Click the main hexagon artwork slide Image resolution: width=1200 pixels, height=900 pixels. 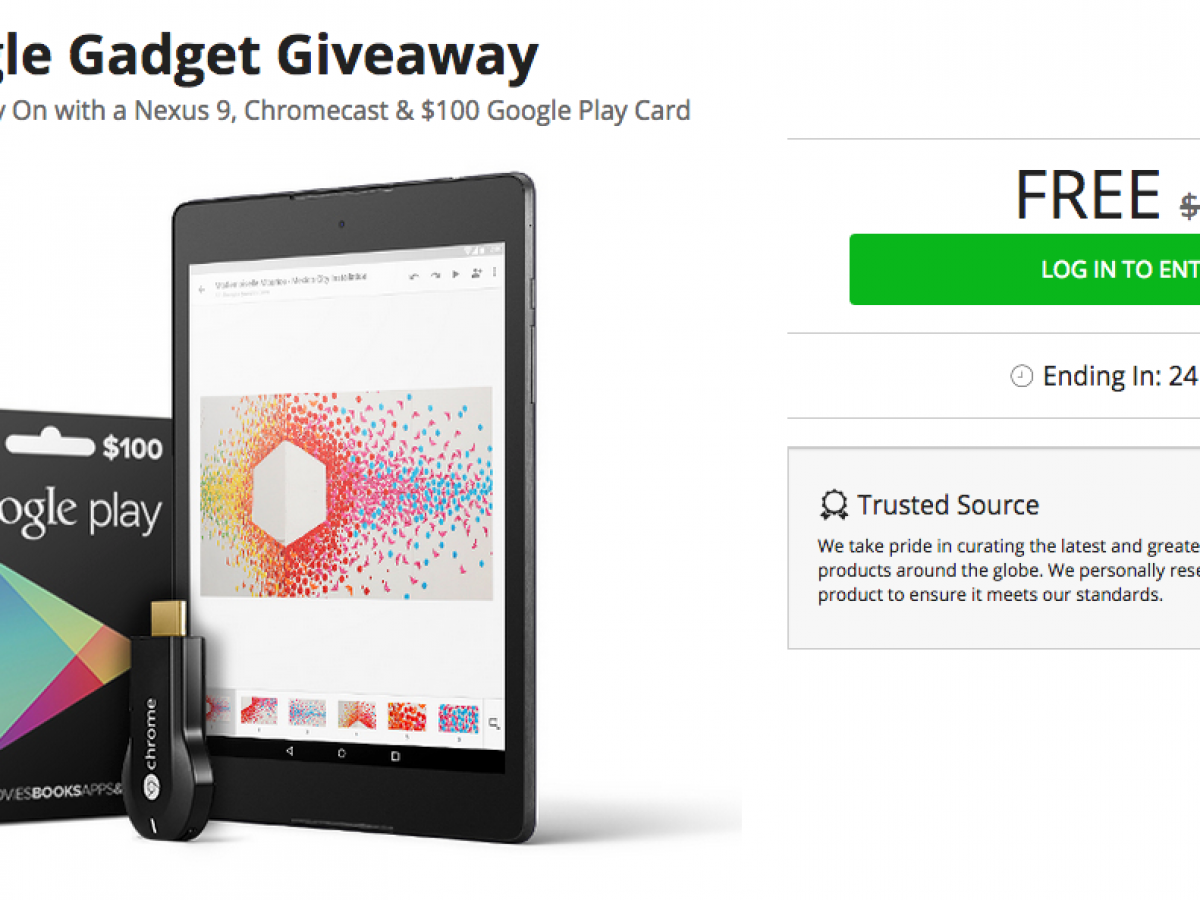click(x=346, y=493)
